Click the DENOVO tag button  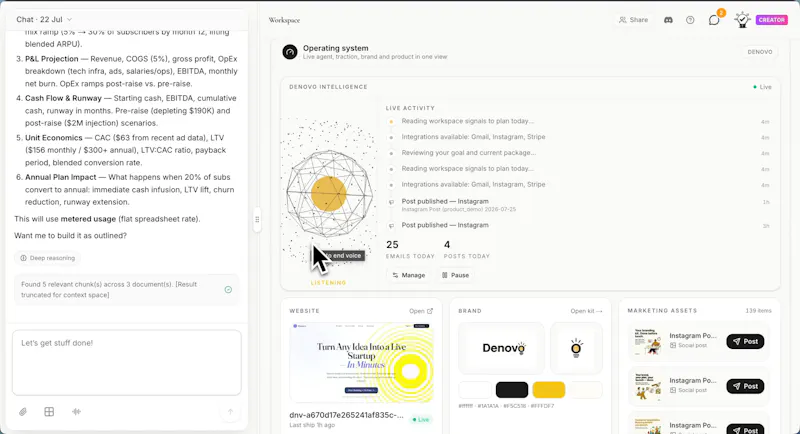pos(760,52)
